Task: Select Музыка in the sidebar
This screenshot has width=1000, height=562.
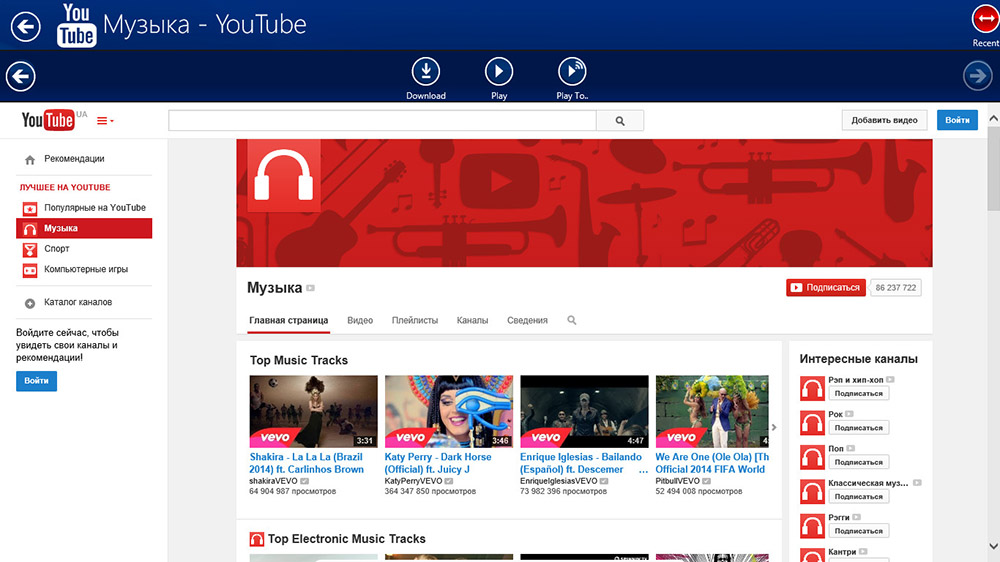Action: [x=84, y=228]
